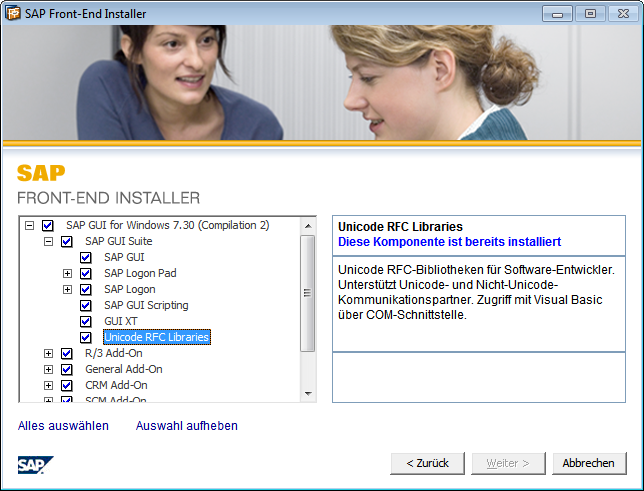The width and height of the screenshot is (644, 491).
Task: Uncheck SAP GUI for Windows 7.30 checkbox
Action: [48, 226]
